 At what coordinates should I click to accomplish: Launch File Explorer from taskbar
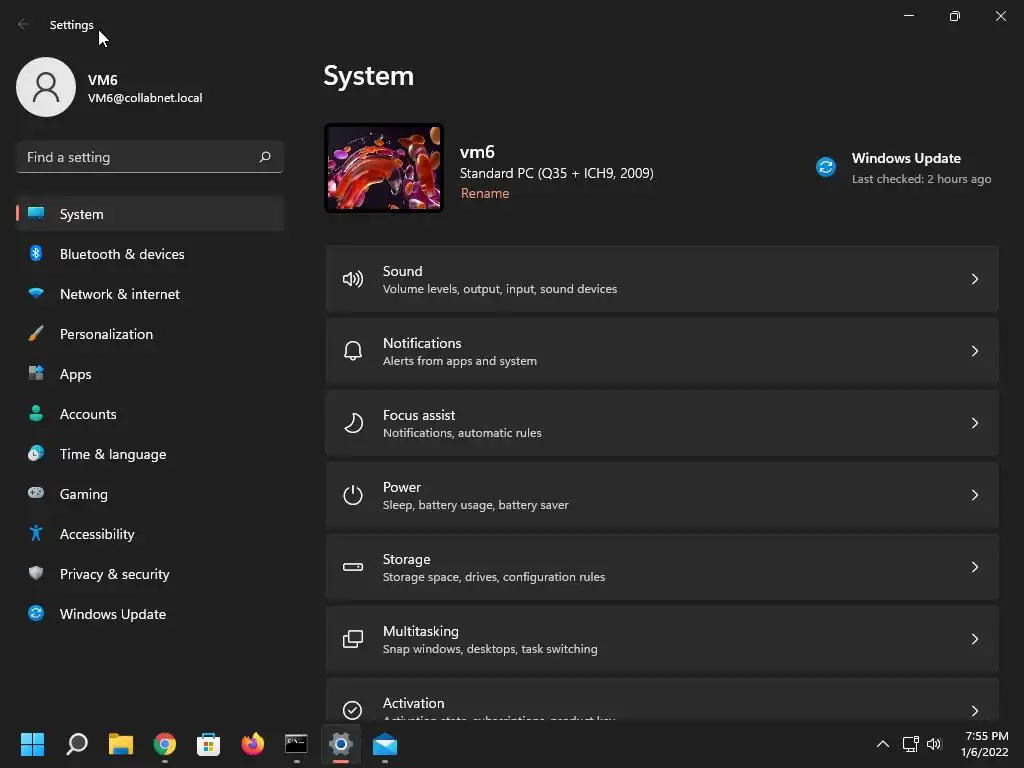coord(121,744)
